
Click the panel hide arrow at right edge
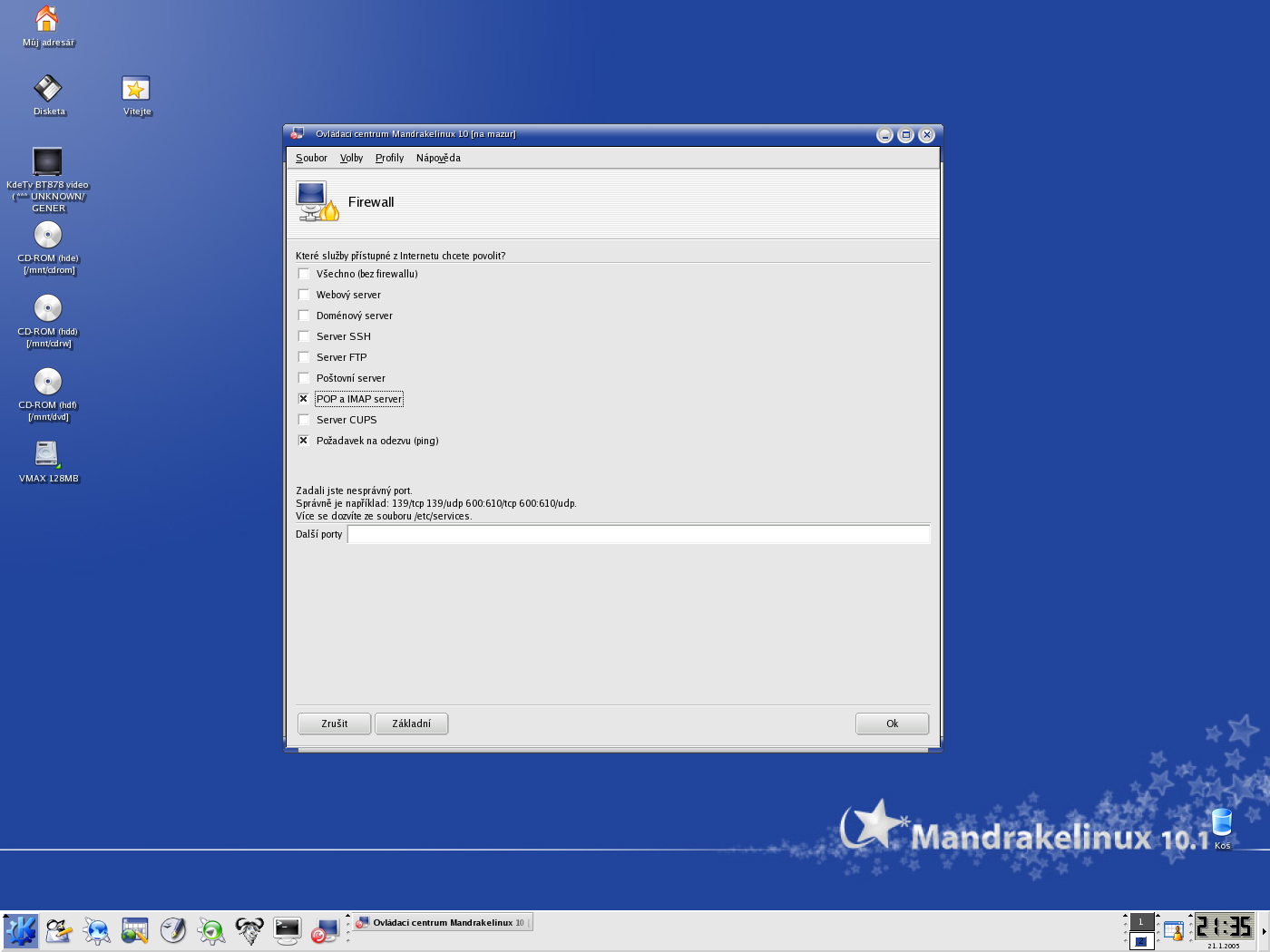tap(1264, 931)
